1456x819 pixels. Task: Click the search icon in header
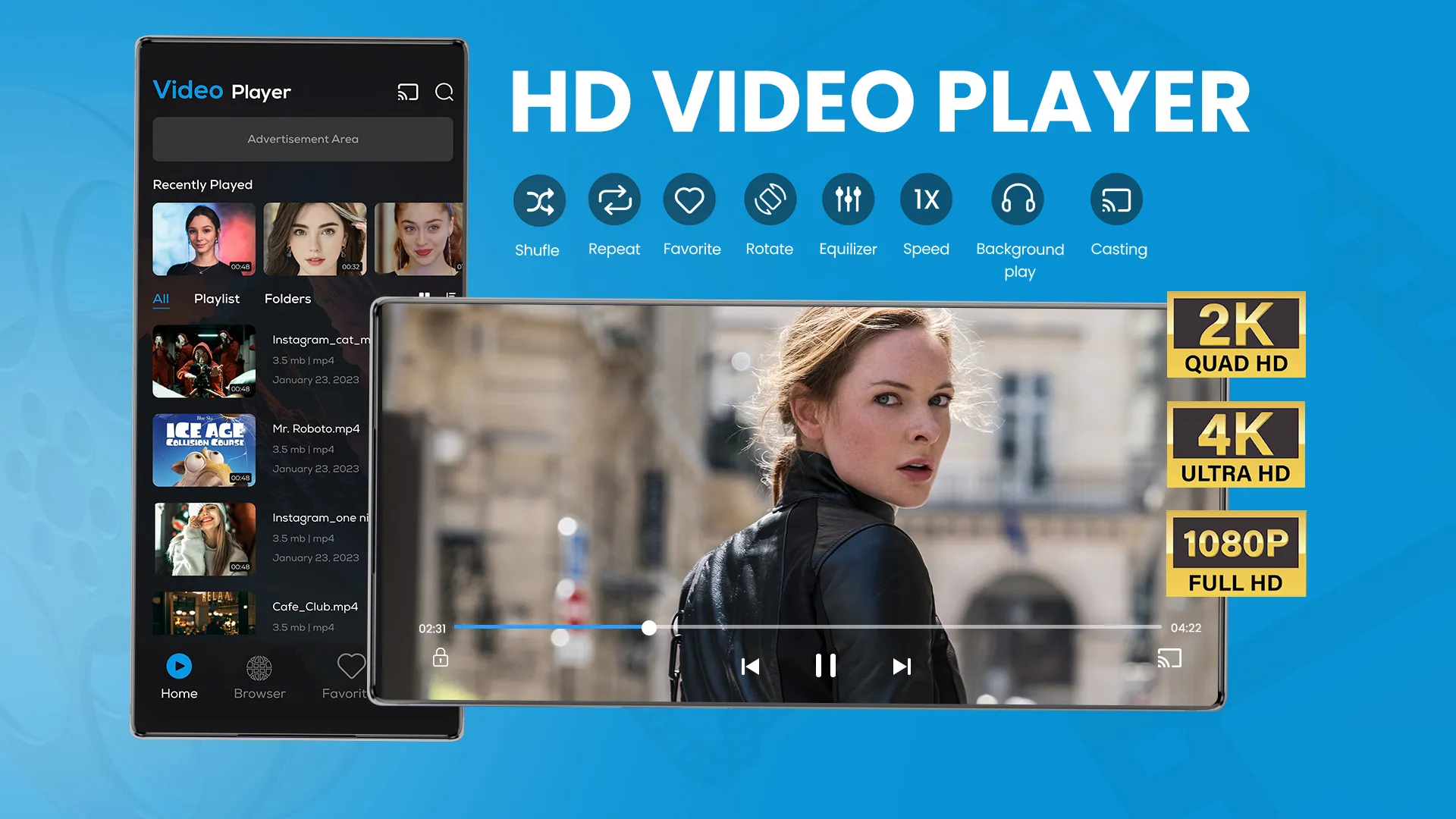pos(445,92)
